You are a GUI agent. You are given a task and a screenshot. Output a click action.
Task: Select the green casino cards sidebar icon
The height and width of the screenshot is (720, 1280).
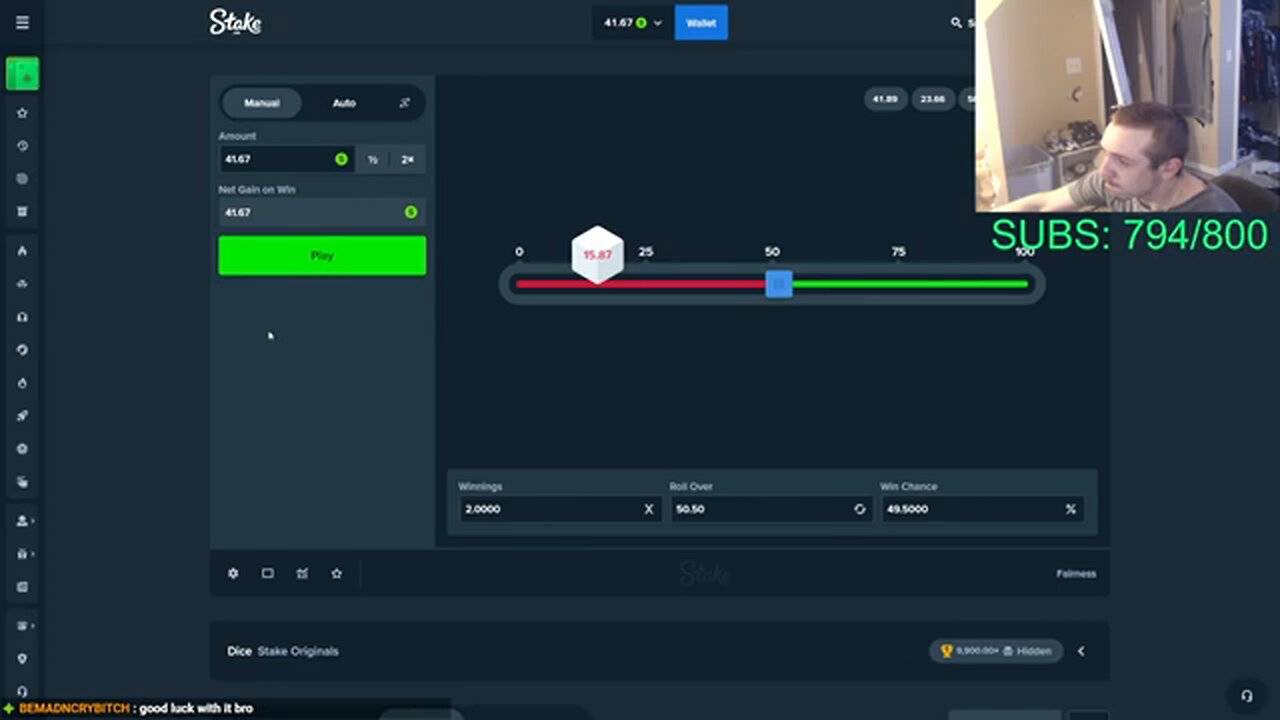22,74
